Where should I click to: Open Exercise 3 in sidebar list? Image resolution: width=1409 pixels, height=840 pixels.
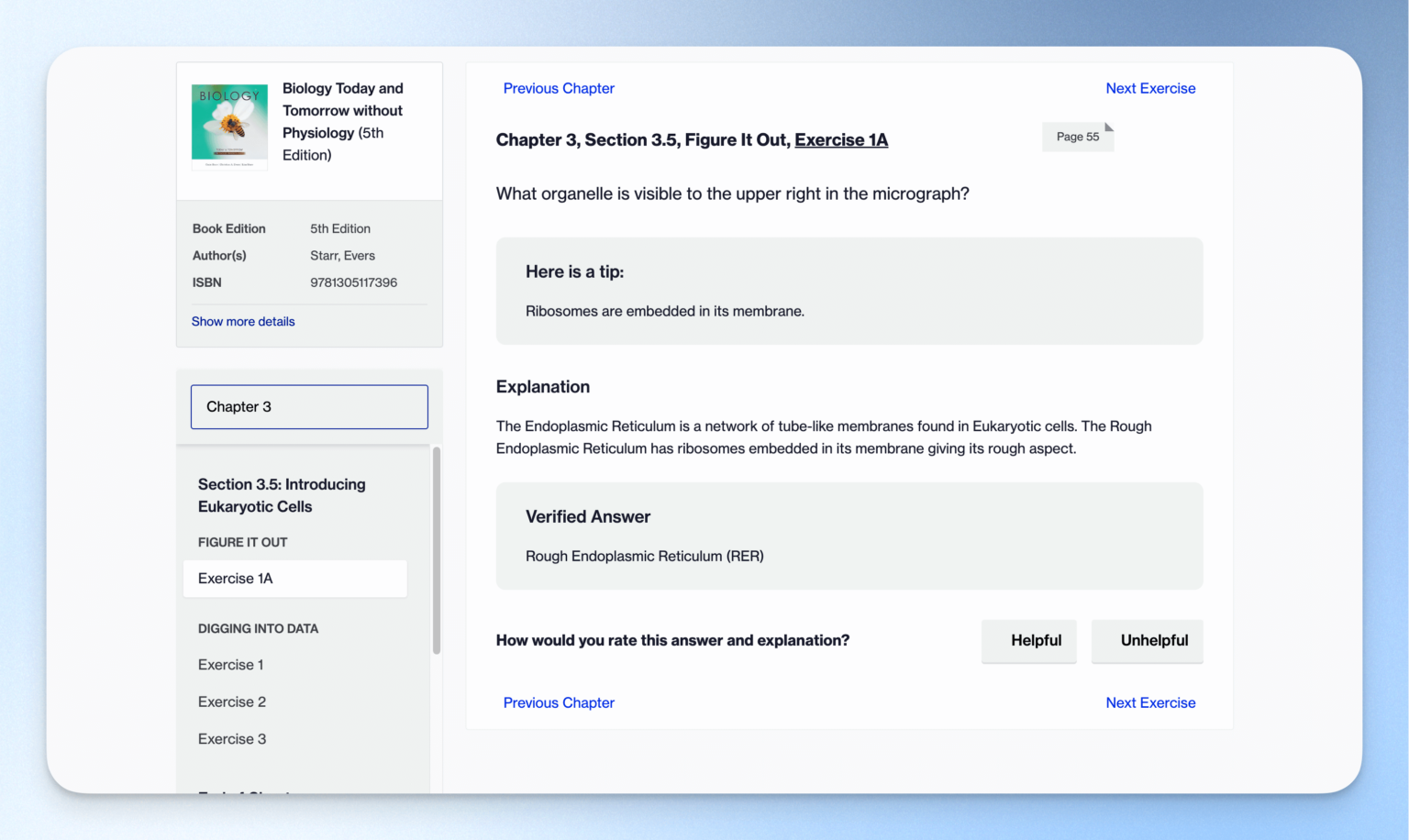232,739
